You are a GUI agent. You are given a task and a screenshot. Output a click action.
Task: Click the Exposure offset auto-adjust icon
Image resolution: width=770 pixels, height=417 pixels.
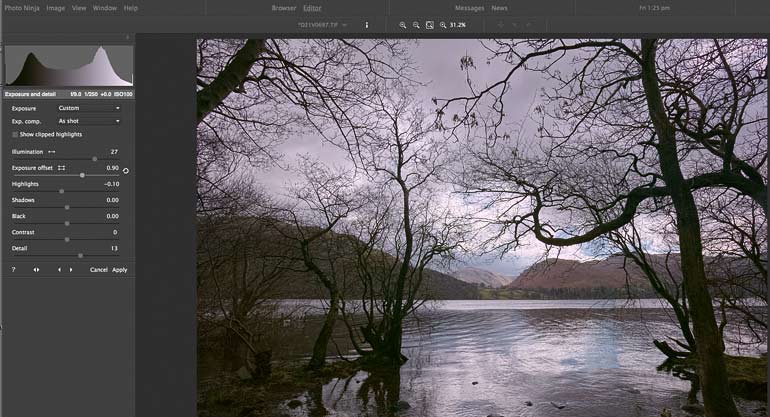point(61,168)
